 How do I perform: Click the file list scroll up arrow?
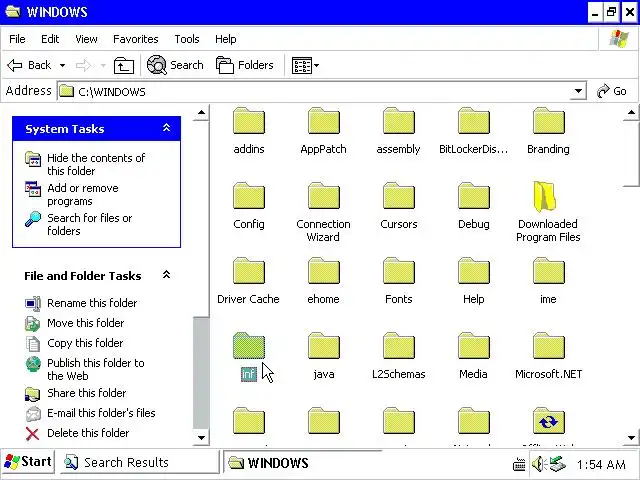coord(631,113)
